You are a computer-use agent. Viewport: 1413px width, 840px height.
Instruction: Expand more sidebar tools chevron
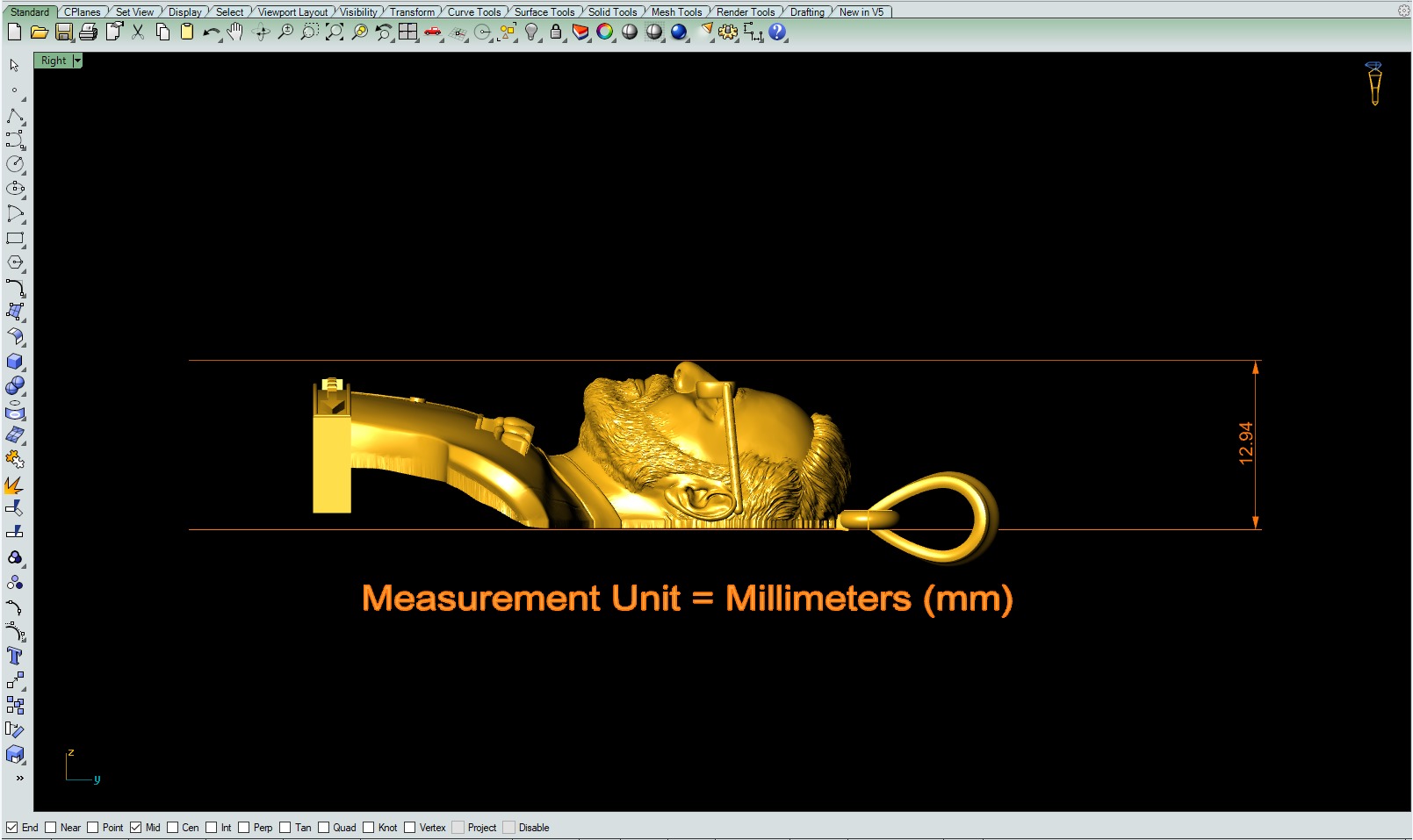[x=19, y=778]
